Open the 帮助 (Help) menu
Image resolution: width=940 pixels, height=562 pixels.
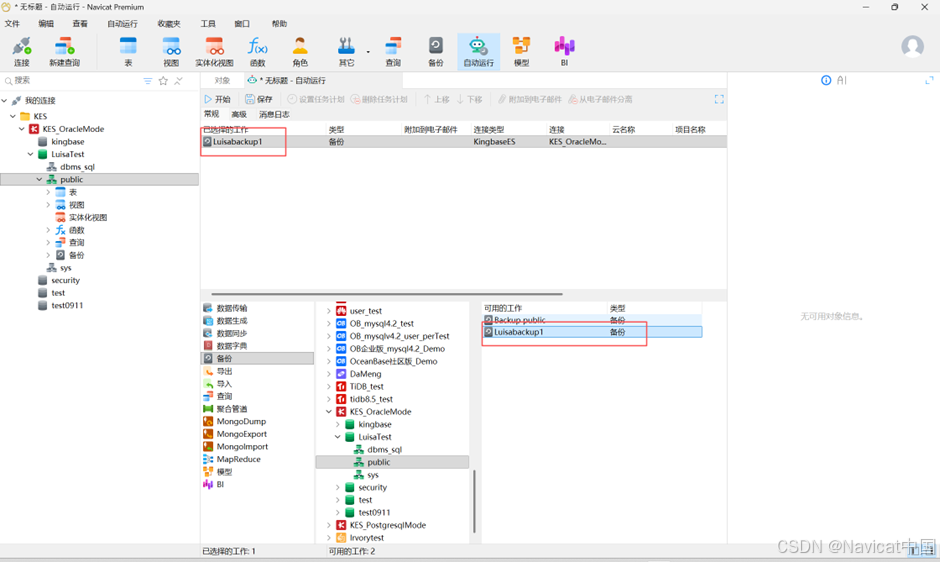tap(279, 23)
